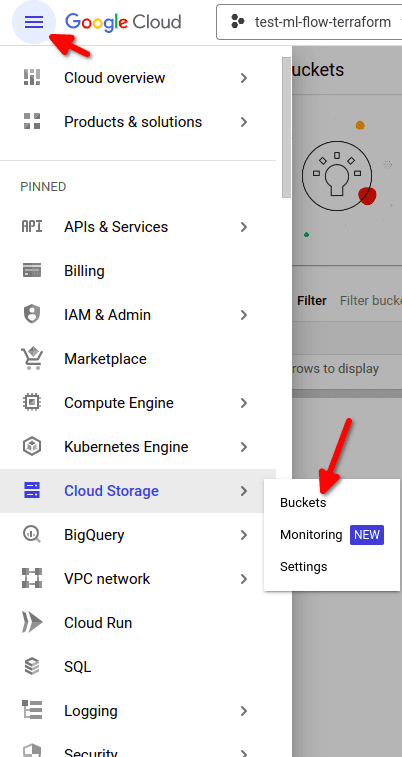Click the Google Cloud logo
Image resolution: width=402 pixels, height=757 pixels.
point(123,22)
